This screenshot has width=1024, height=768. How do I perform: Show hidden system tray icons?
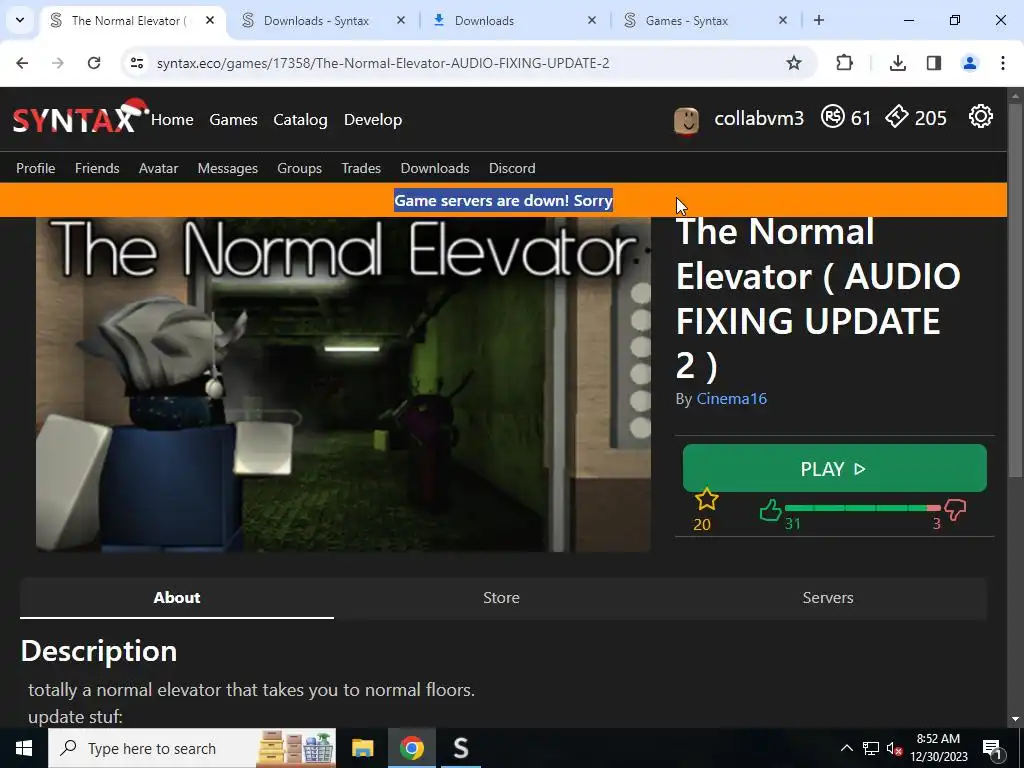coord(846,748)
